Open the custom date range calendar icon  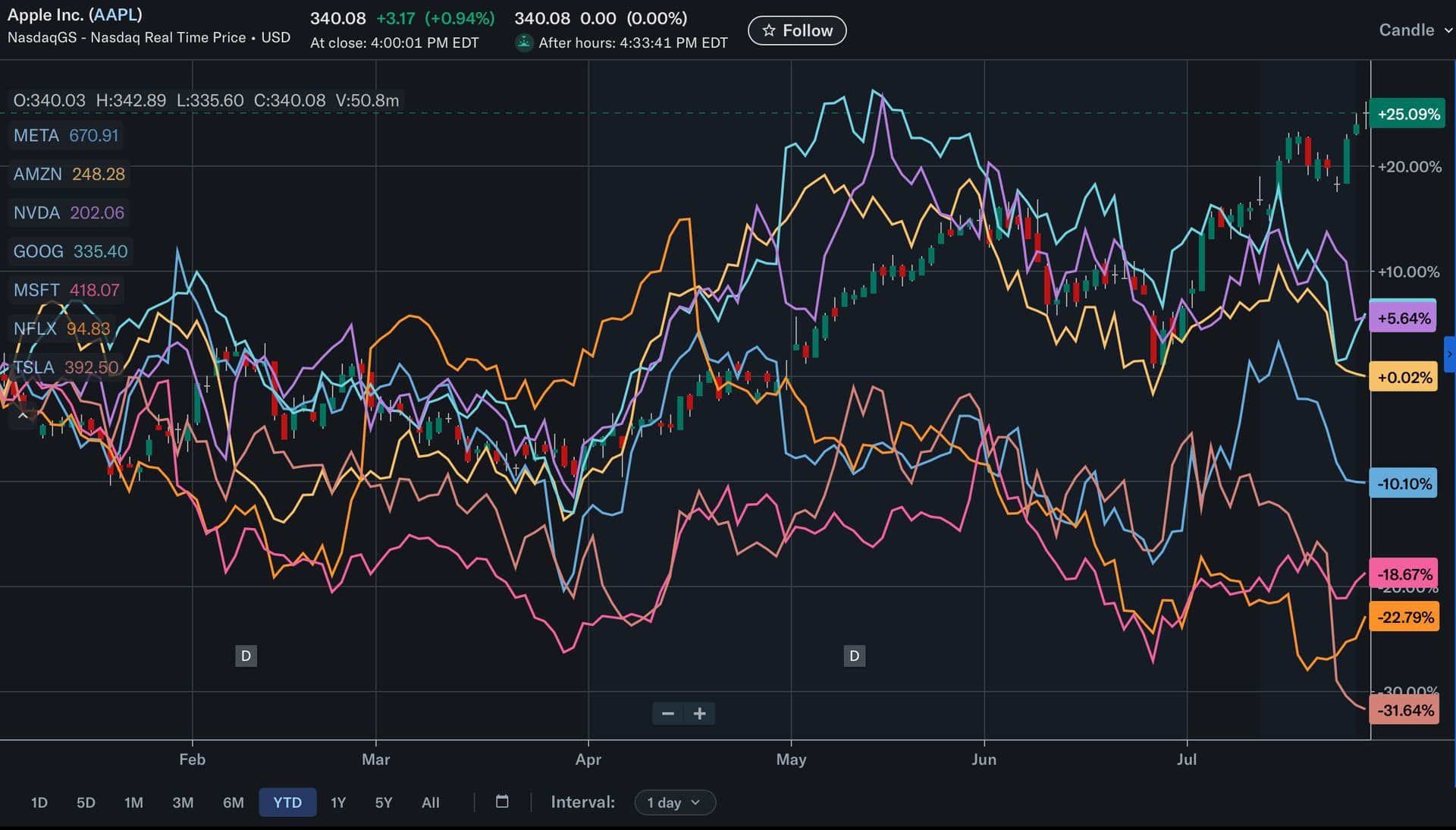pyautogui.click(x=502, y=802)
